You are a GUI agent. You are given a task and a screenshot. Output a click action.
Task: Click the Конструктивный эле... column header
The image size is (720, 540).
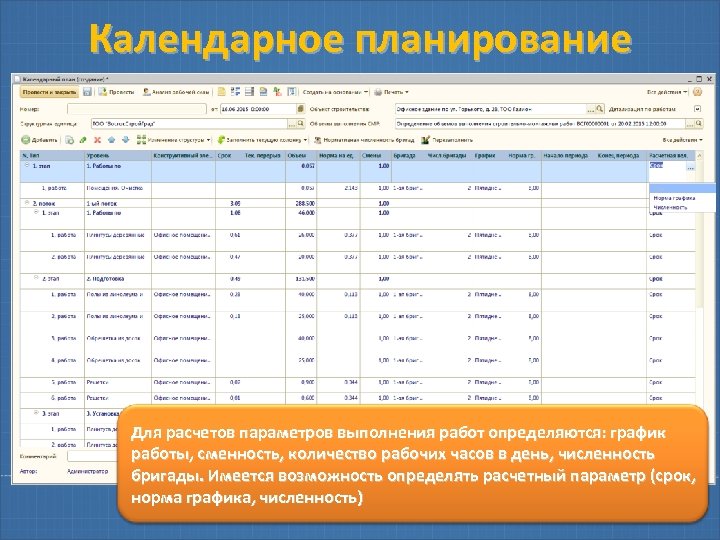click(183, 156)
